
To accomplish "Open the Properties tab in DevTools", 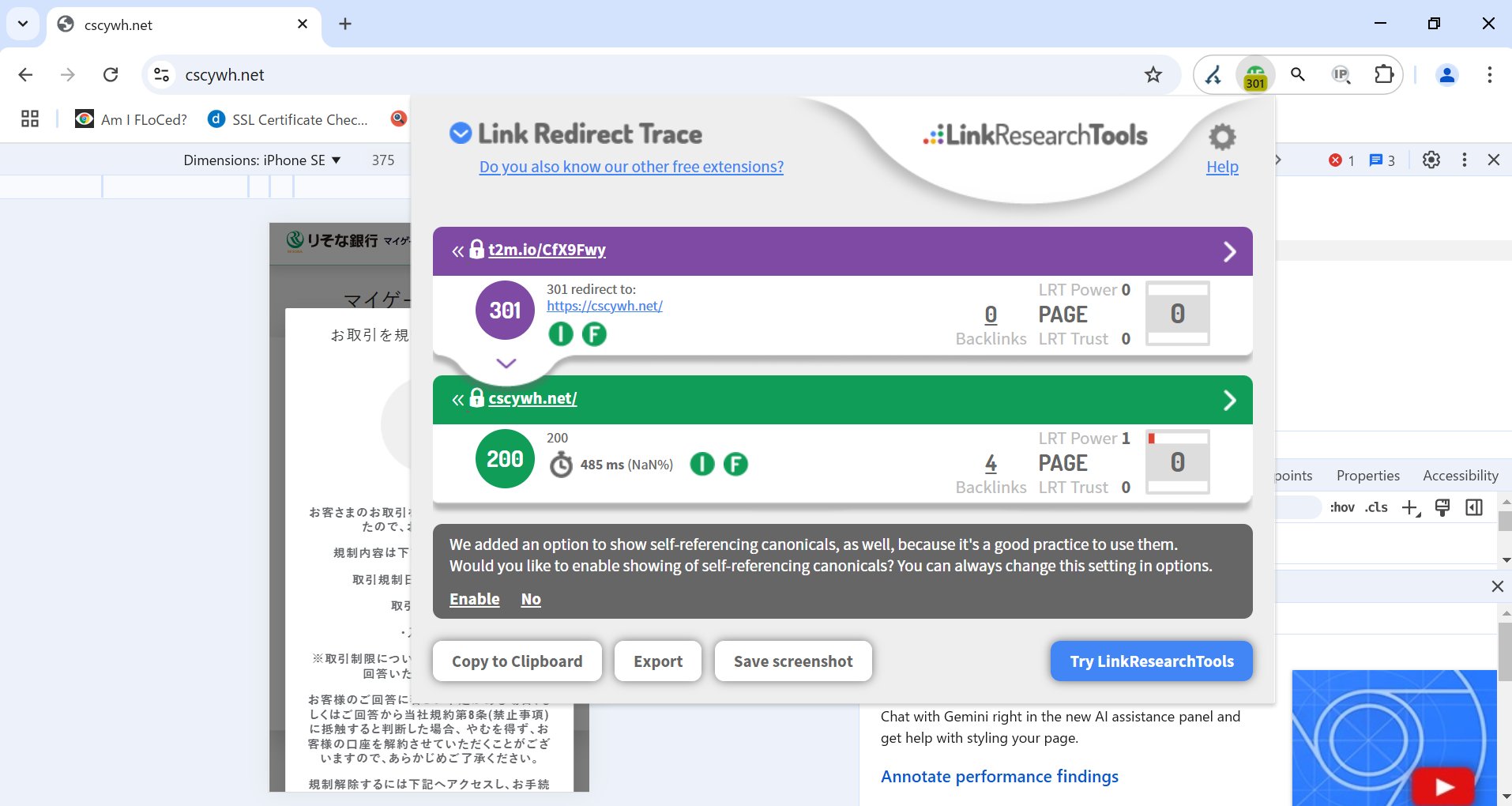I will tap(1367, 476).
